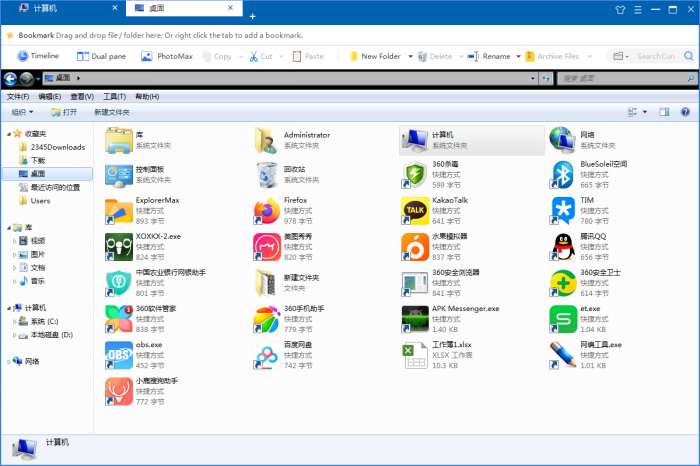Expand the 网络 tree node
Screen dimensions: 700x466
click(x=8, y=362)
